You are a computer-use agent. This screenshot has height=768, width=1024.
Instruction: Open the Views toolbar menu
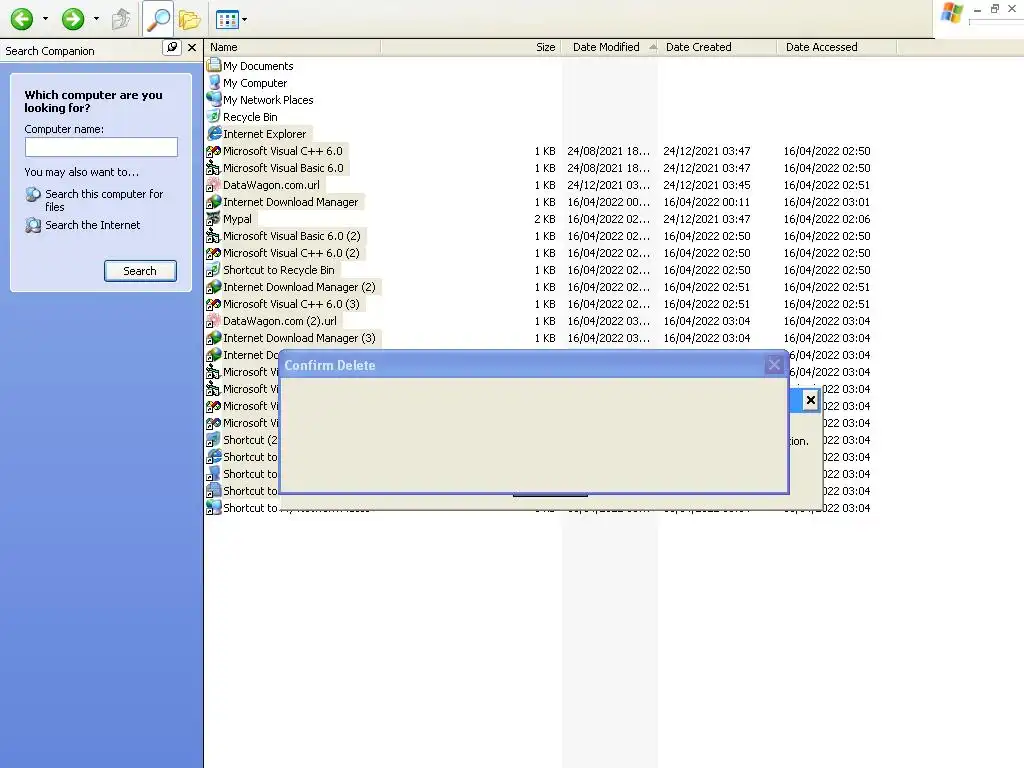(231, 20)
